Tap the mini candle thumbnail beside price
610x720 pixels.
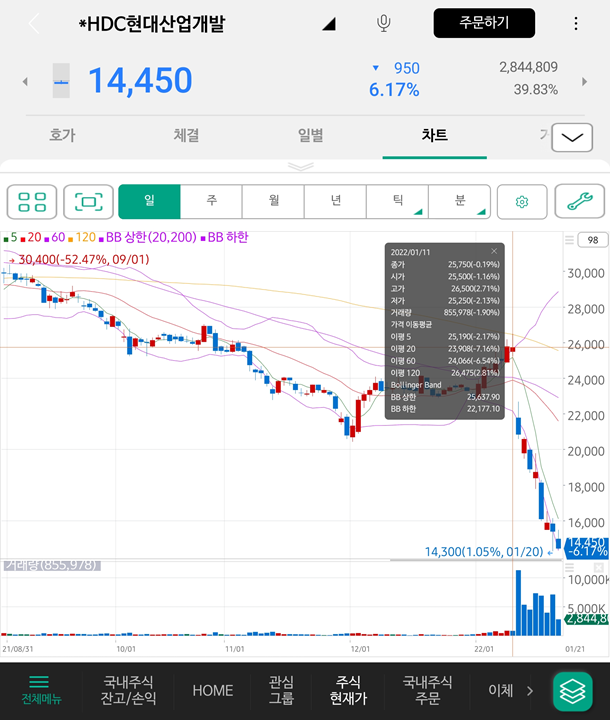[61, 81]
